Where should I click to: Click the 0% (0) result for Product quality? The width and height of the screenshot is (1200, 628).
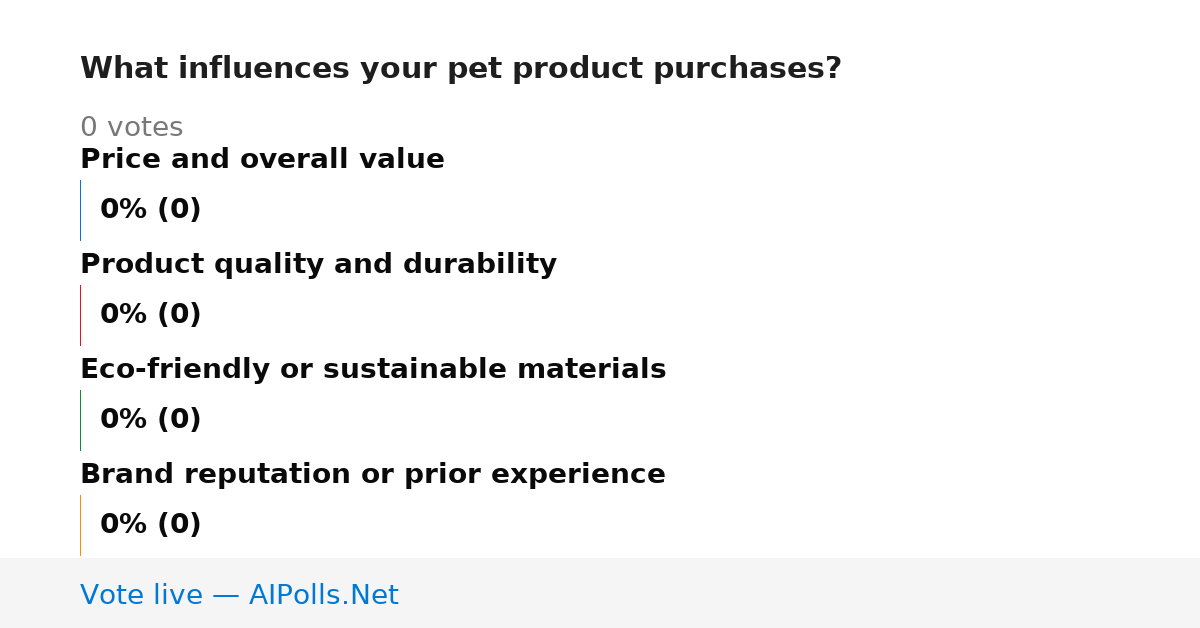pos(151,315)
